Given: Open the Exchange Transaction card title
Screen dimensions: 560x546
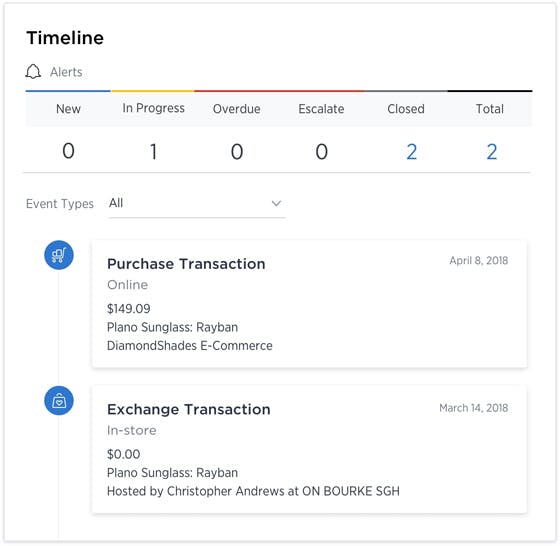Looking at the screenshot, I should point(189,409).
